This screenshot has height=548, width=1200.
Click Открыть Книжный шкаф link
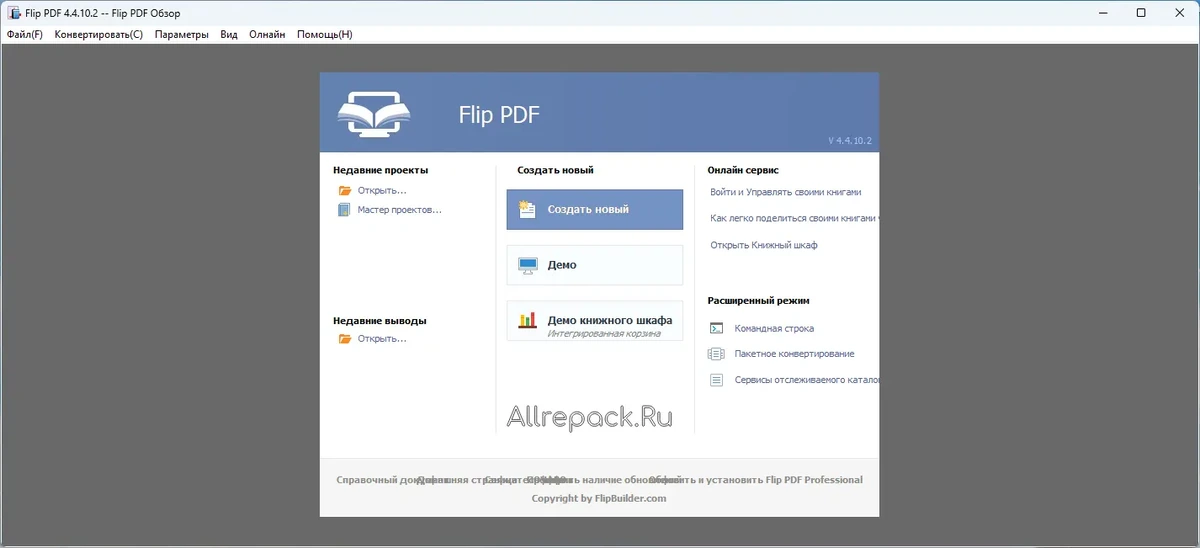[x=764, y=245]
